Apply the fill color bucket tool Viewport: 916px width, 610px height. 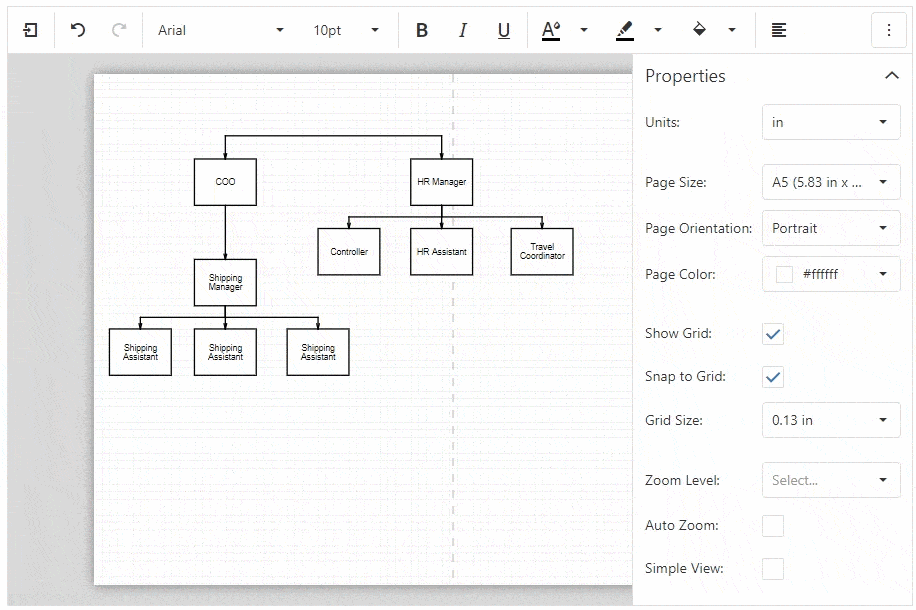tap(699, 30)
